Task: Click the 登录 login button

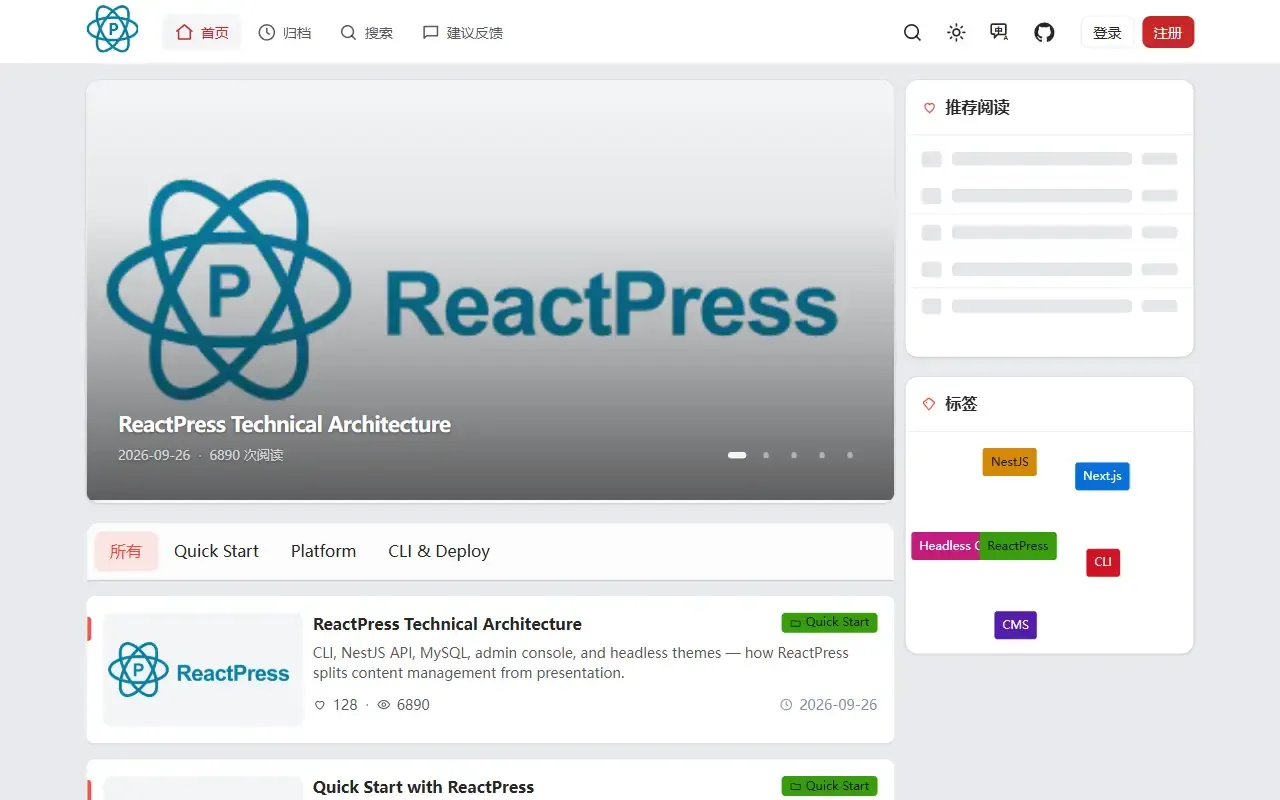Action: pyautogui.click(x=1107, y=33)
